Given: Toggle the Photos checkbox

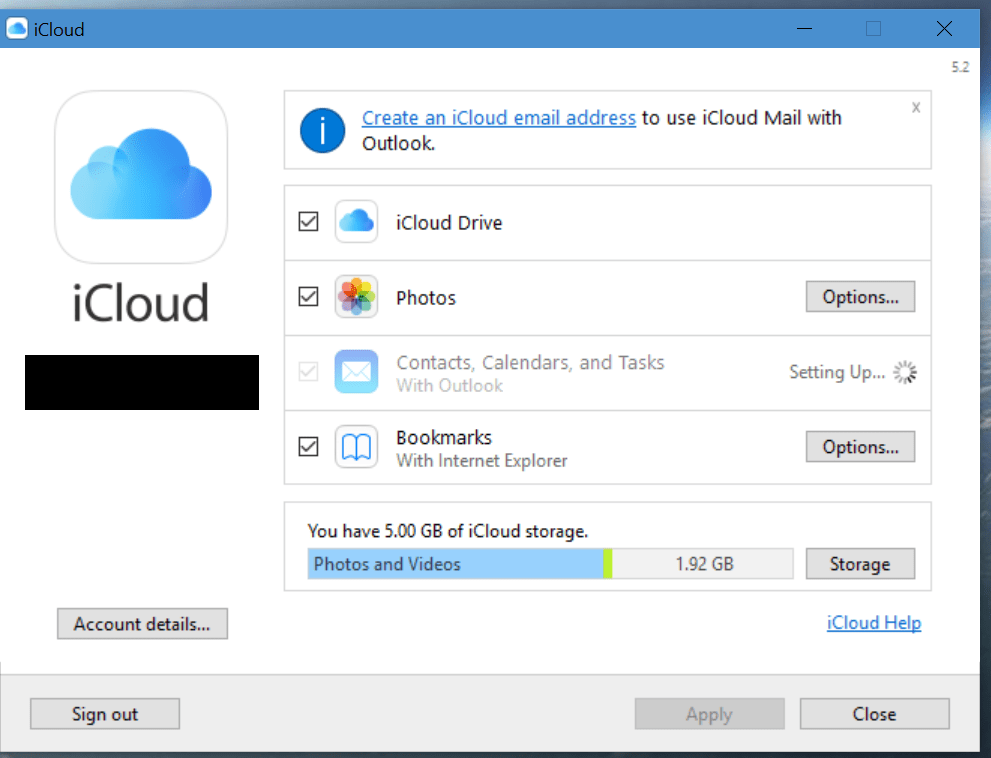Looking at the screenshot, I should pos(308,296).
